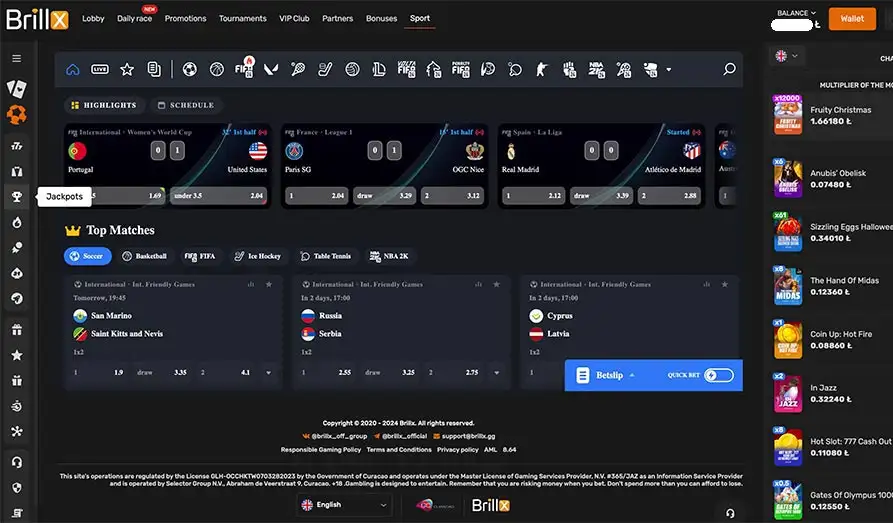Bet on under 3.5 at 2.04

218,195
